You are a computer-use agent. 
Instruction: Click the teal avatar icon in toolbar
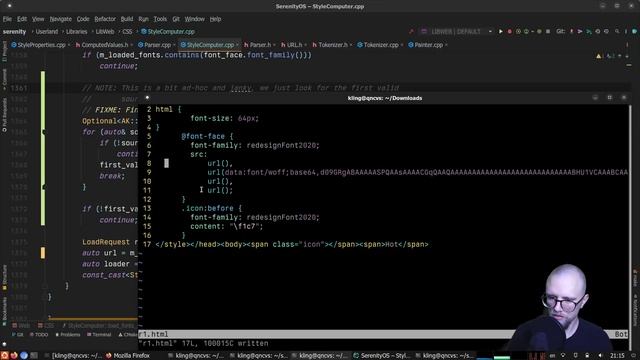pyautogui.click(x=635, y=31)
